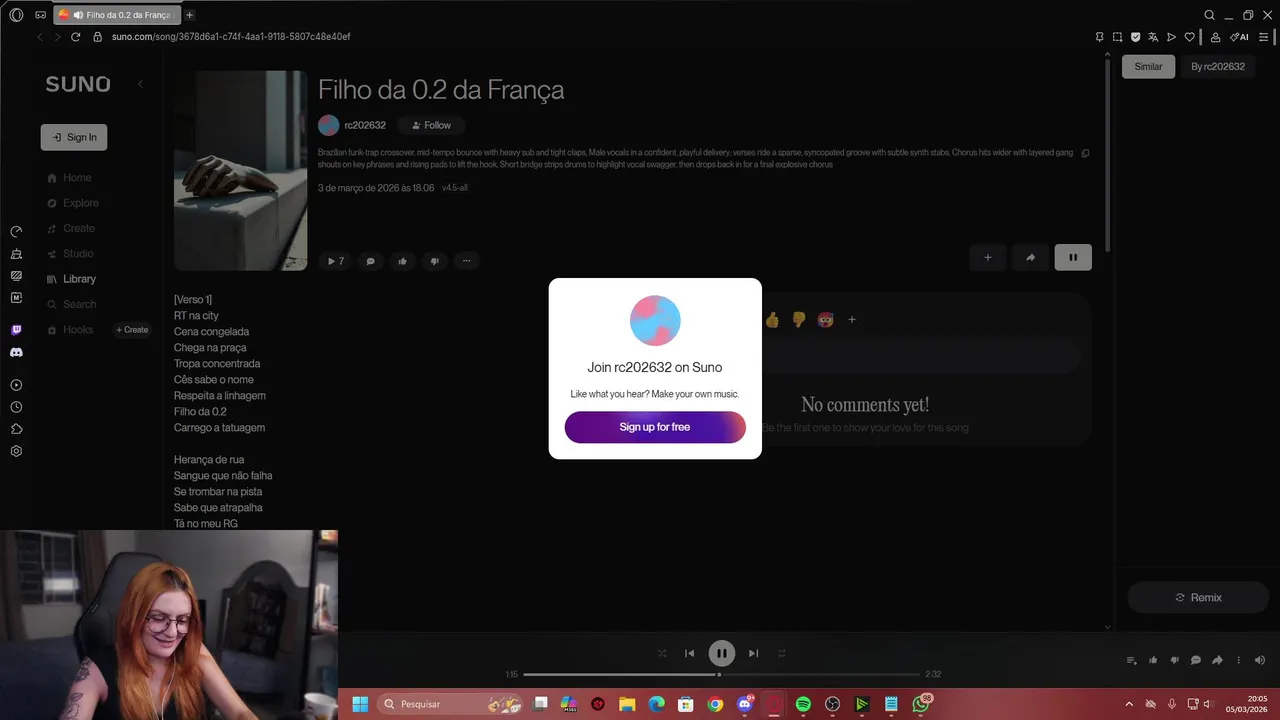
Task: Click the + Create hooks button
Action: pyautogui.click(x=132, y=330)
